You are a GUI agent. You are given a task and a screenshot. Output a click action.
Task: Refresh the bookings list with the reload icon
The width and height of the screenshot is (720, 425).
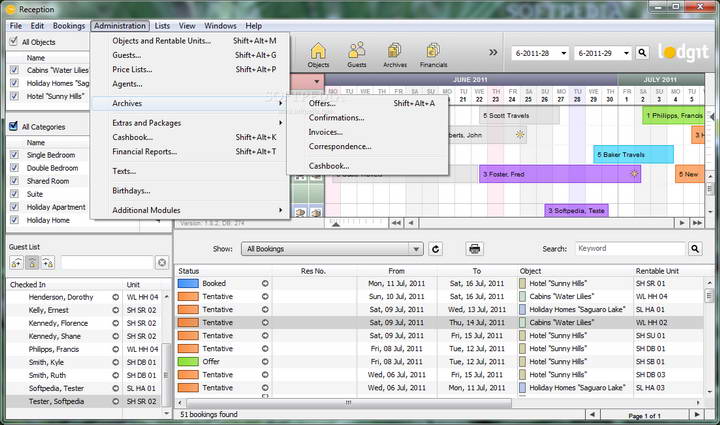point(436,248)
